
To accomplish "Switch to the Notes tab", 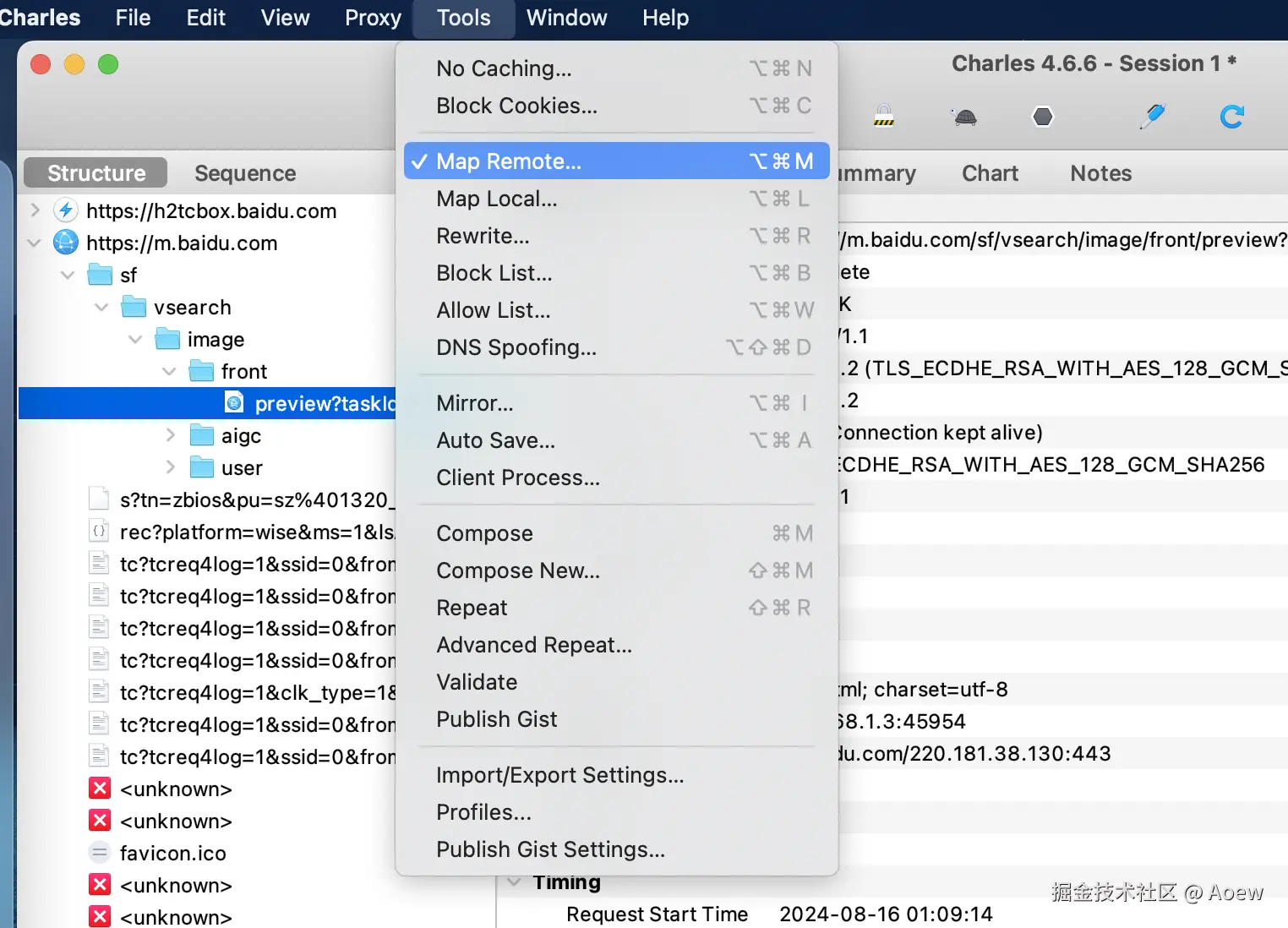I will click(x=1100, y=172).
